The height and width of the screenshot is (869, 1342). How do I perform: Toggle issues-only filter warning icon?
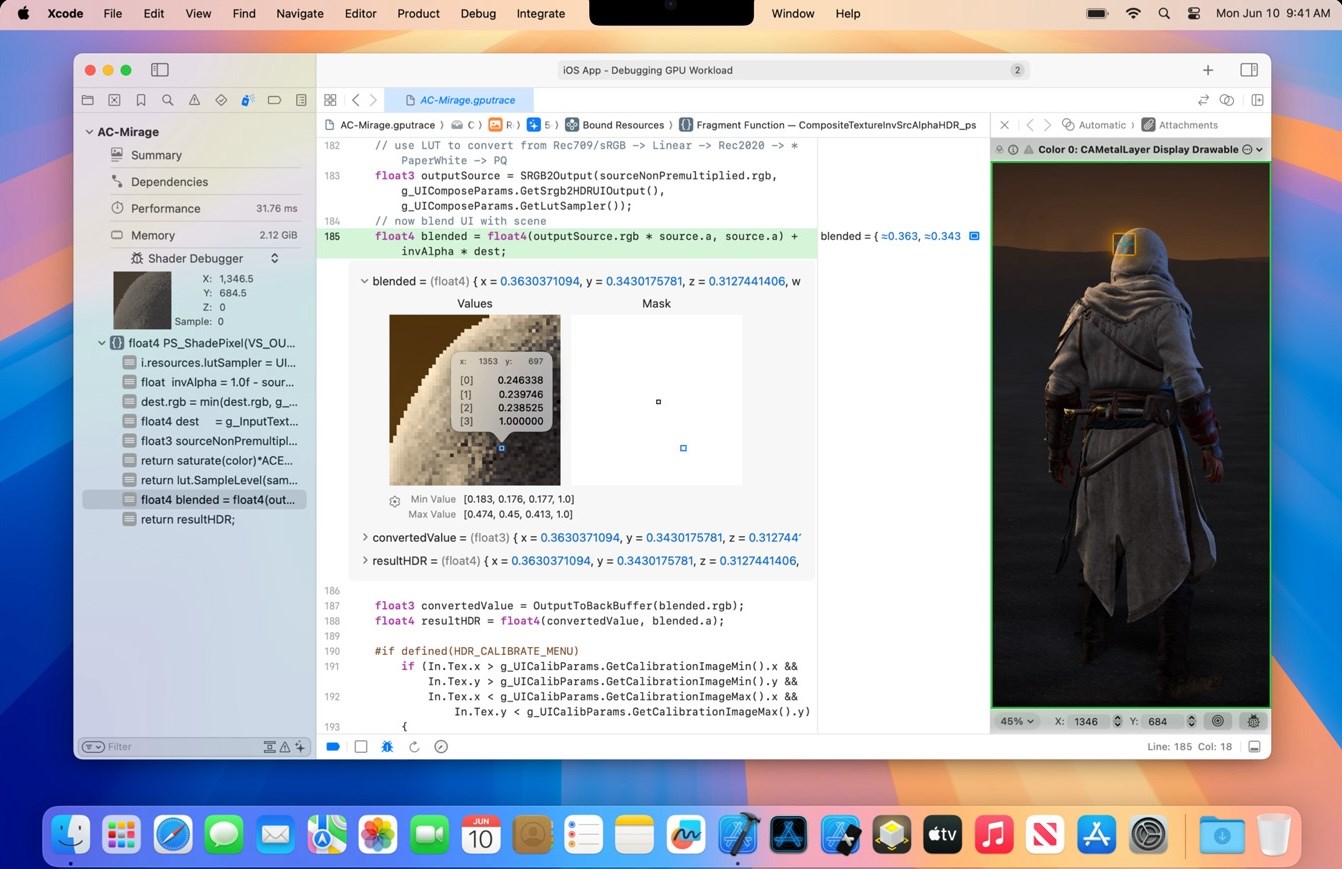(285, 747)
